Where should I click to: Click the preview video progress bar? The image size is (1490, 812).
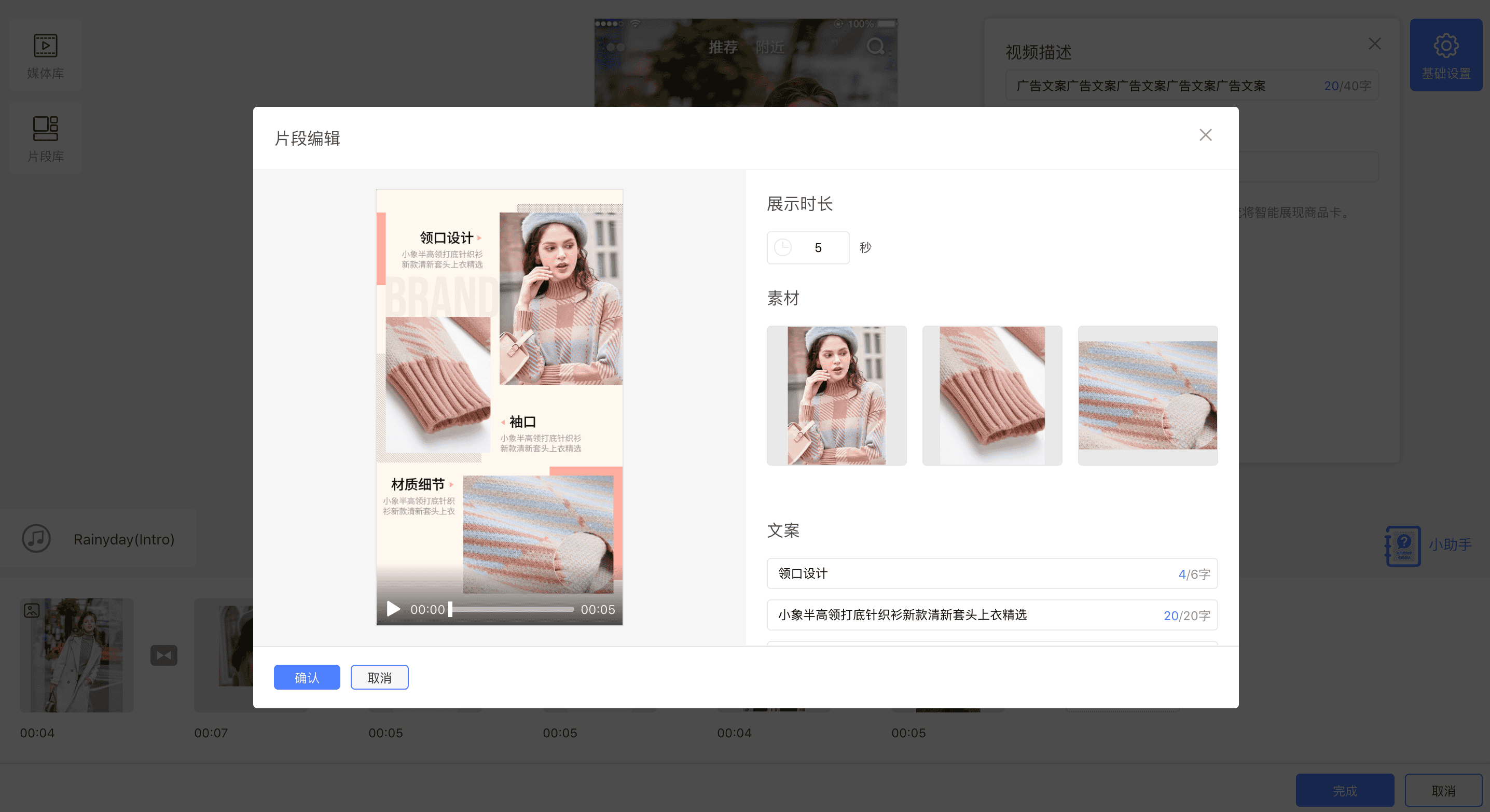click(512, 609)
